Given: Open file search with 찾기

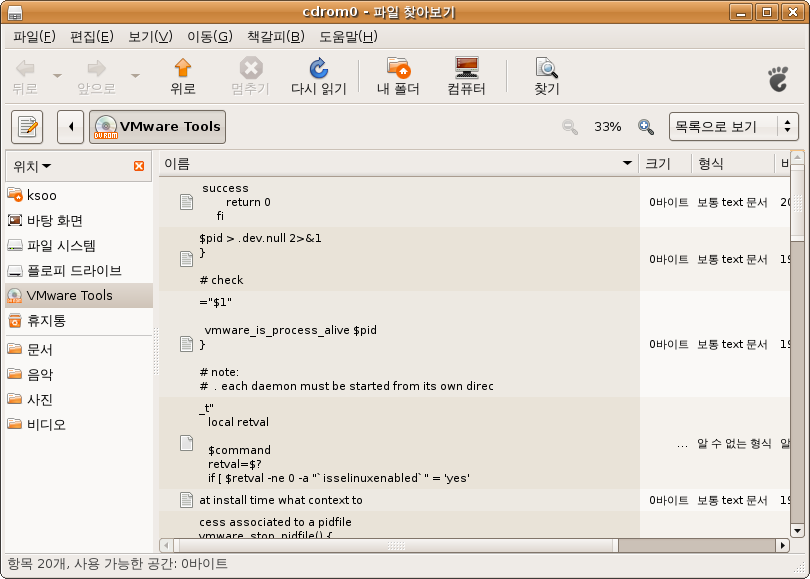Looking at the screenshot, I should (x=547, y=76).
